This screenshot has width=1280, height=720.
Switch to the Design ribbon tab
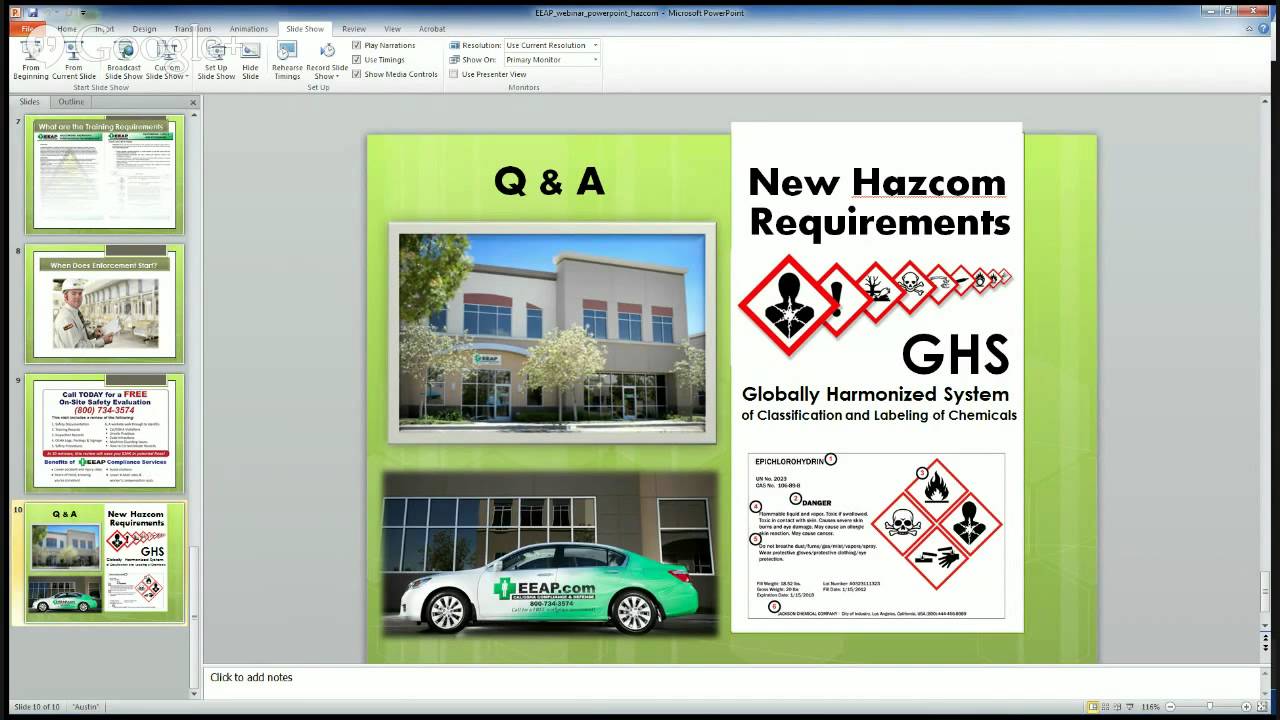click(x=144, y=29)
